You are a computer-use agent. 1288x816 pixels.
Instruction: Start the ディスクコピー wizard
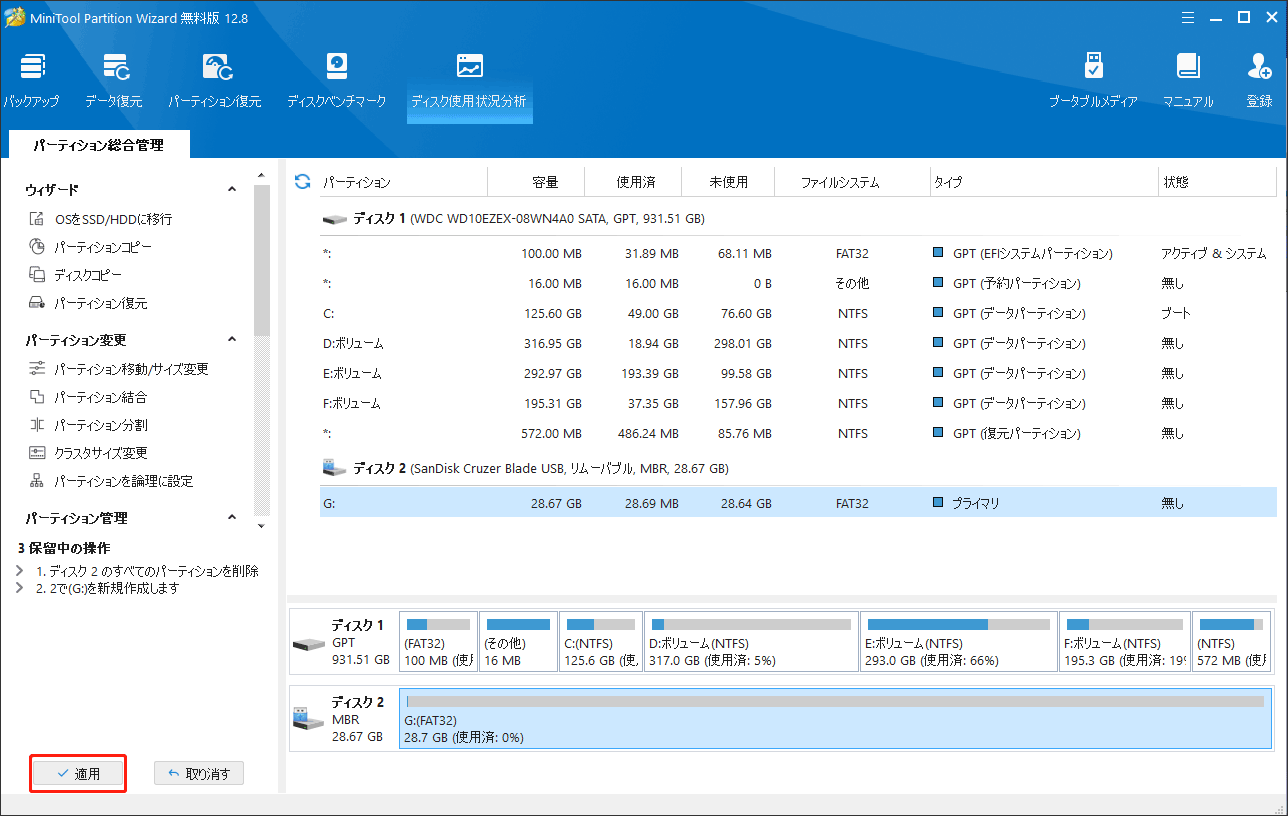pyautogui.click(x=75, y=275)
